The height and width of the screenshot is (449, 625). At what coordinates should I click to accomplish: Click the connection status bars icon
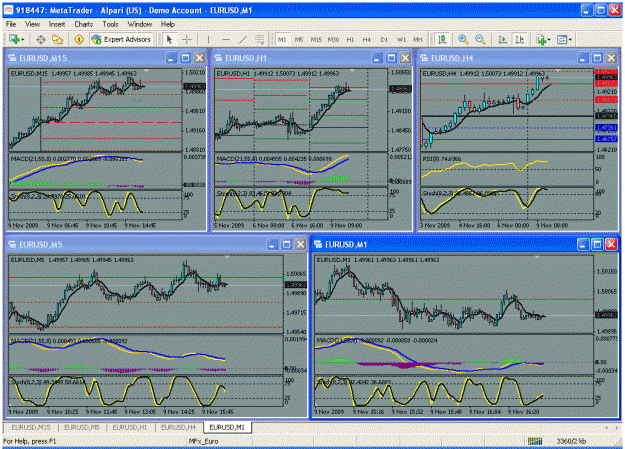535,441
